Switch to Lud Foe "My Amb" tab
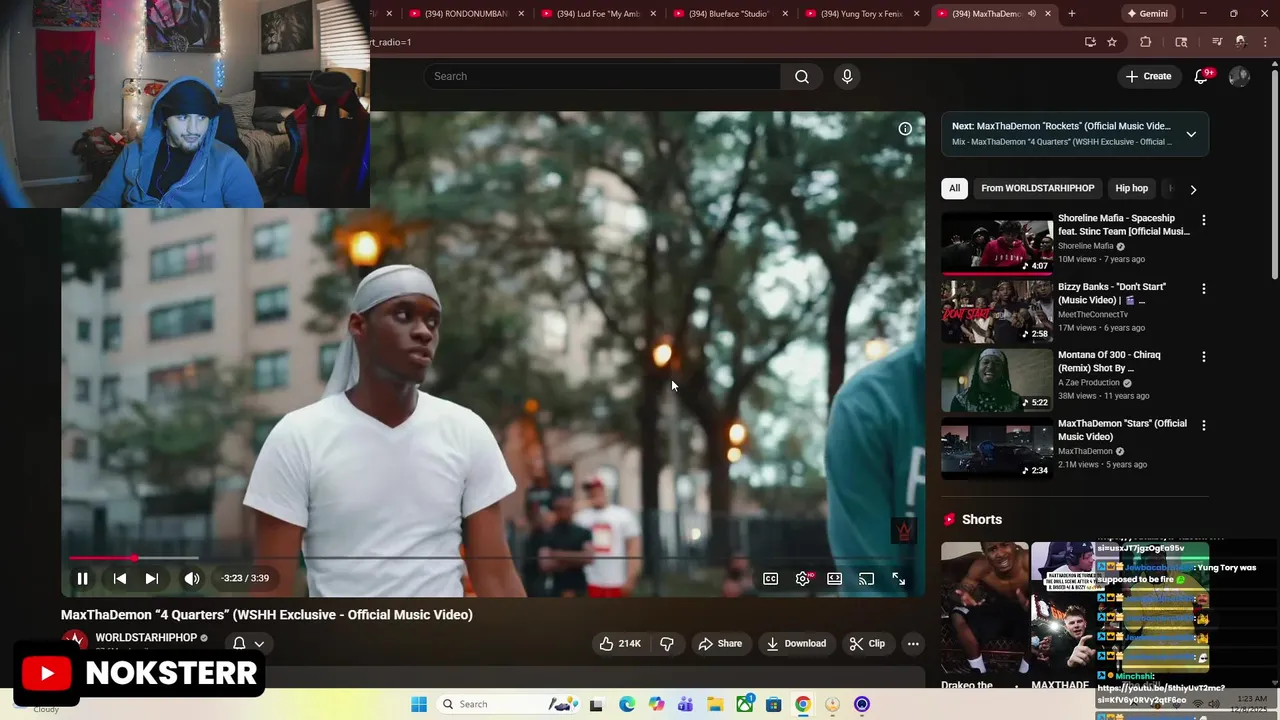The width and height of the screenshot is (1280, 720). pyautogui.click(x=596, y=13)
